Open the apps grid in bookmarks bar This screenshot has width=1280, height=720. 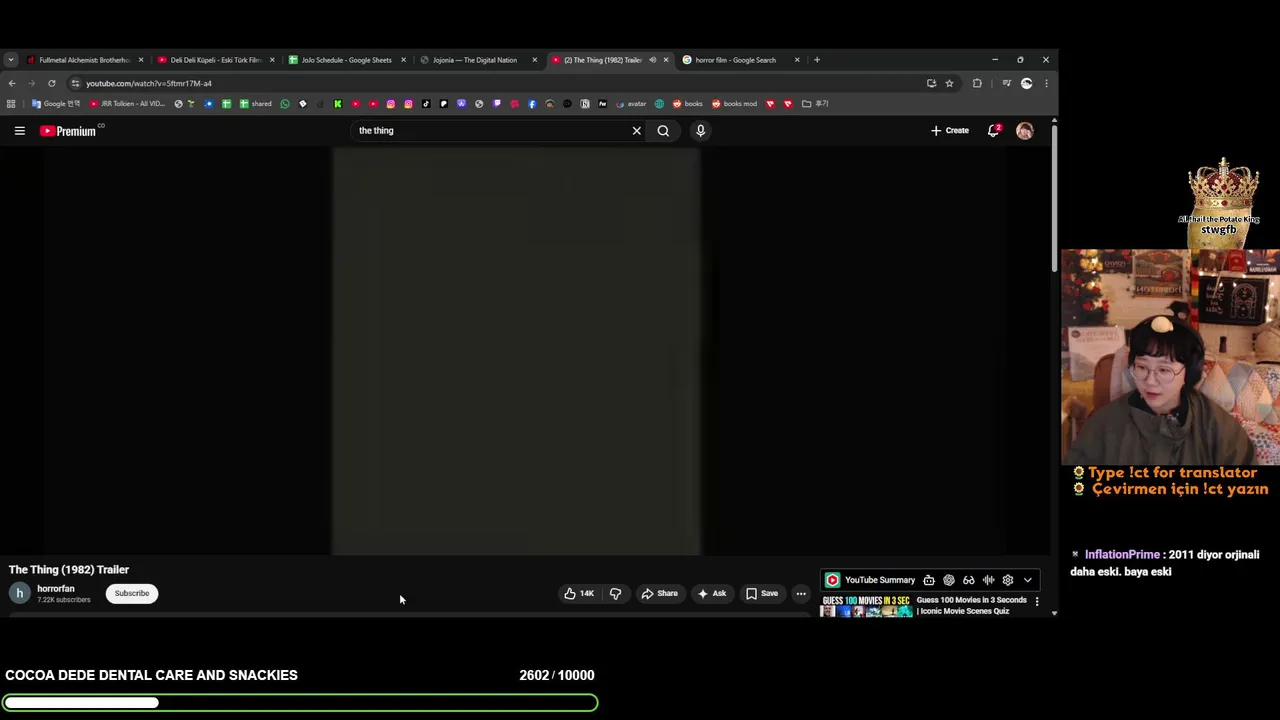(x=11, y=104)
